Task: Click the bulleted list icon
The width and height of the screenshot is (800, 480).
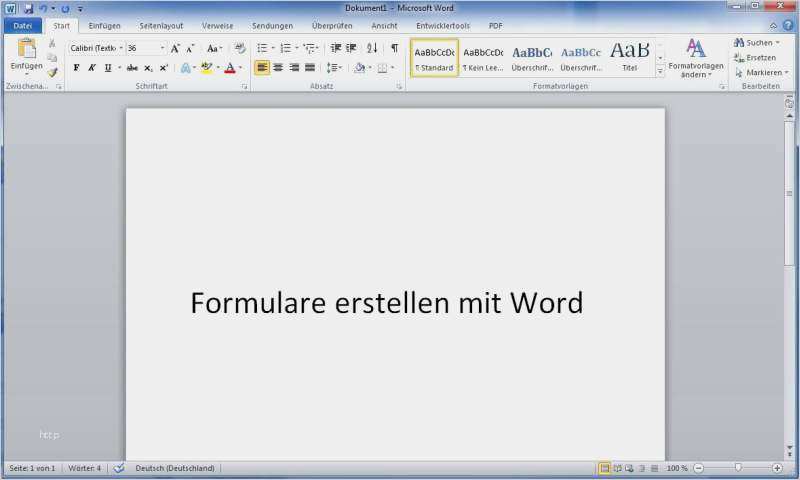Action: point(262,48)
